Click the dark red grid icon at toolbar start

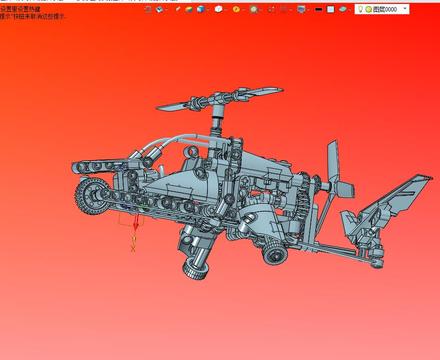[148, 9]
